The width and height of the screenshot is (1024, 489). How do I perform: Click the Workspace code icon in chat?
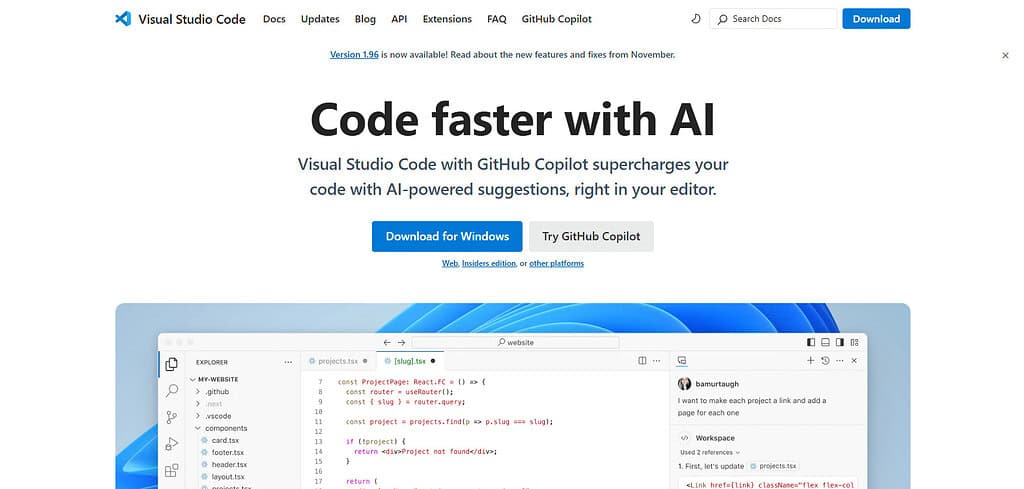pyautogui.click(x=684, y=438)
